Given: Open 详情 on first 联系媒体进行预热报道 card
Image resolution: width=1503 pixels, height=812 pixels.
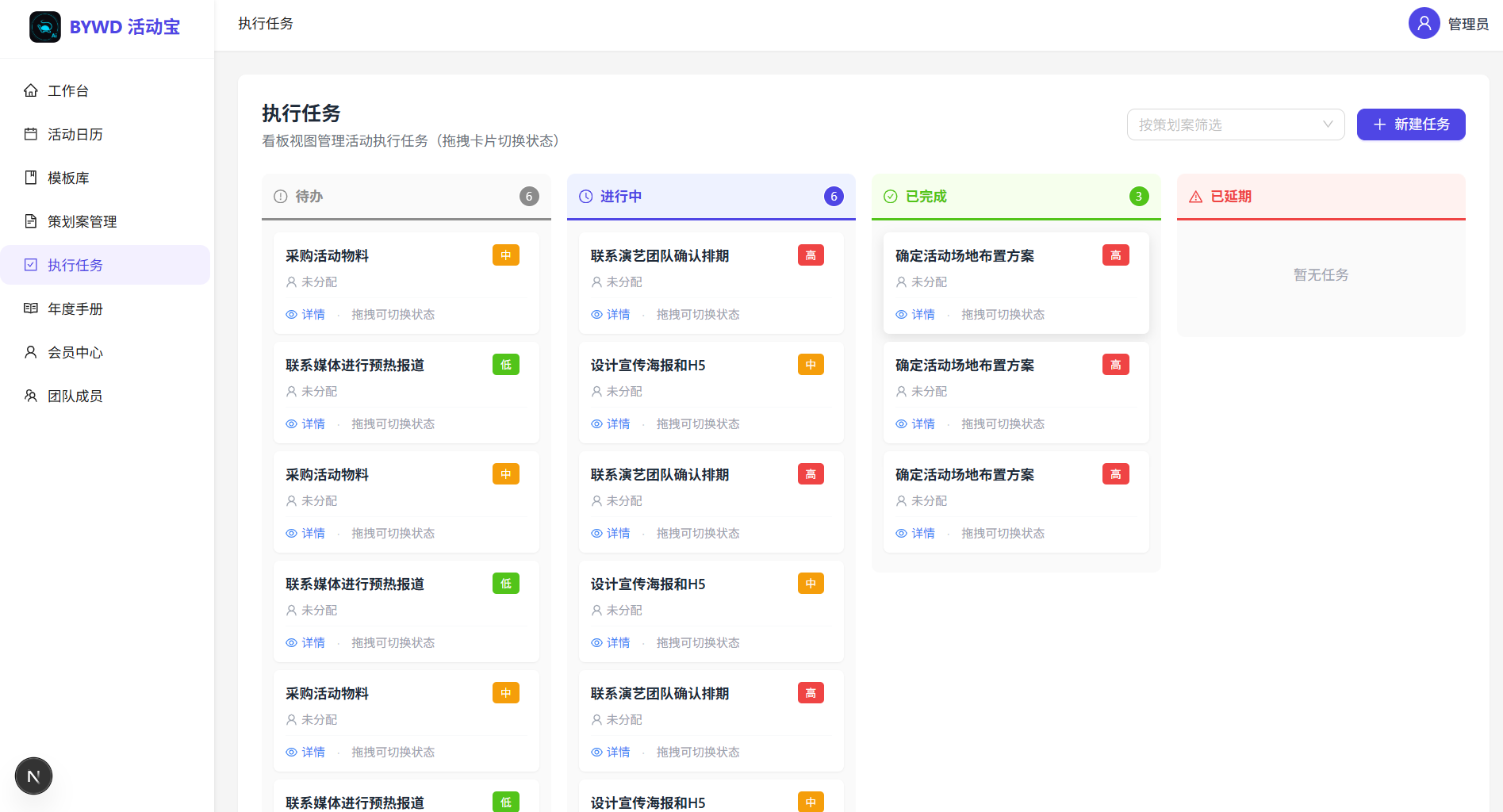Looking at the screenshot, I should click(x=305, y=424).
